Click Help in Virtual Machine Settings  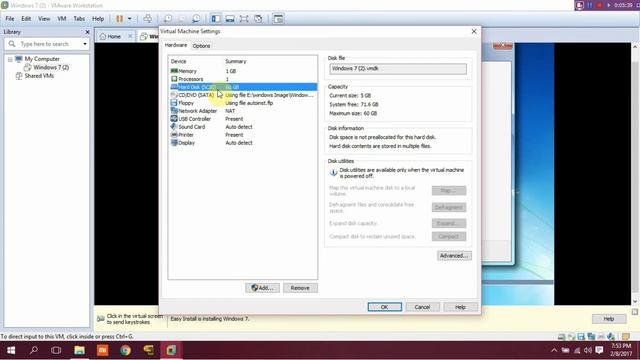click(460, 307)
